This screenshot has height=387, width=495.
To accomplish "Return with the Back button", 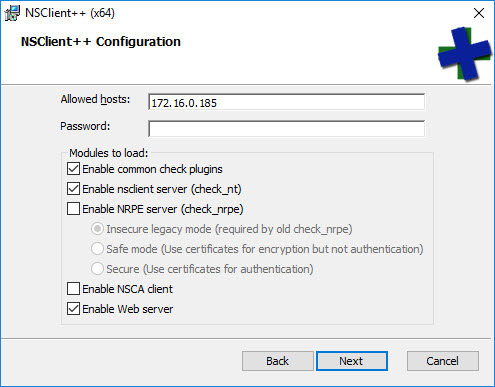I will point(278,361).
